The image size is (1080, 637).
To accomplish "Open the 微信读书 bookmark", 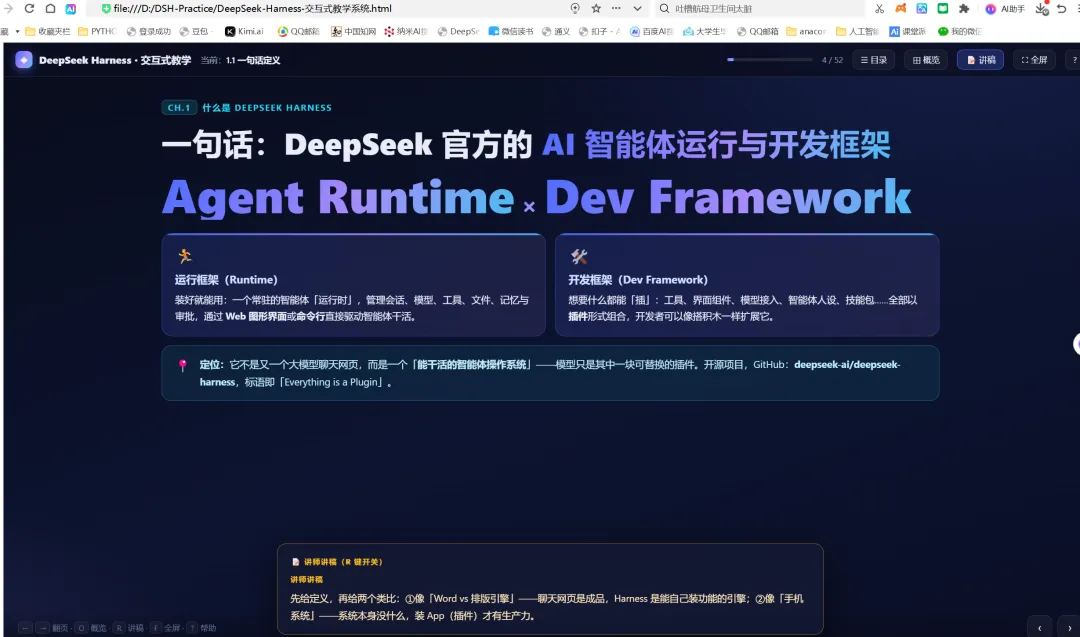I will click(x=510, y=31).
